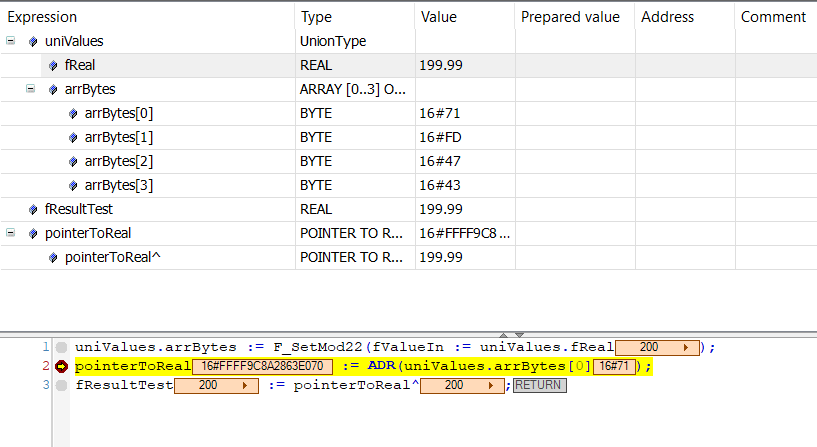Select the arrBytes[2] row
Screen dimensions: 817x447
(x=408, y=161)
